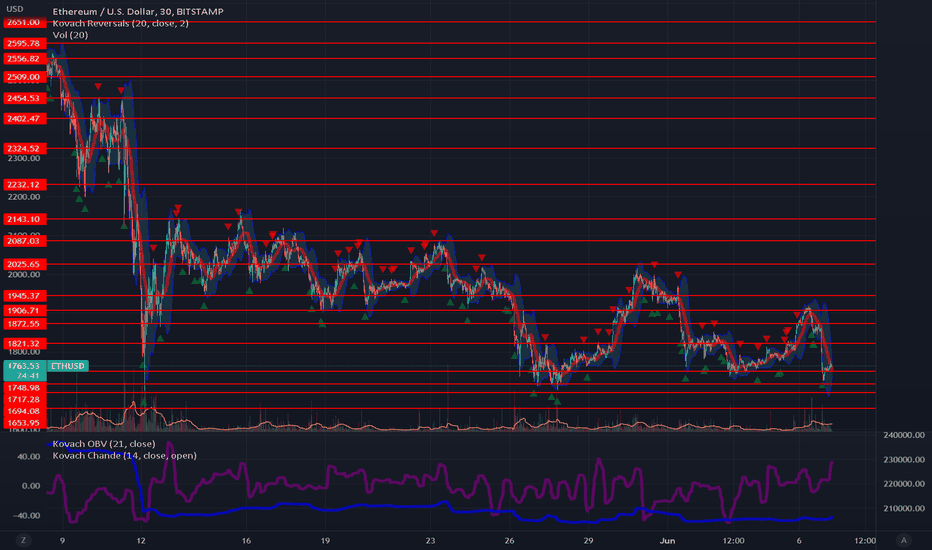Open the USD currency selector
The image size is (932, 550).
pos(15,9)
